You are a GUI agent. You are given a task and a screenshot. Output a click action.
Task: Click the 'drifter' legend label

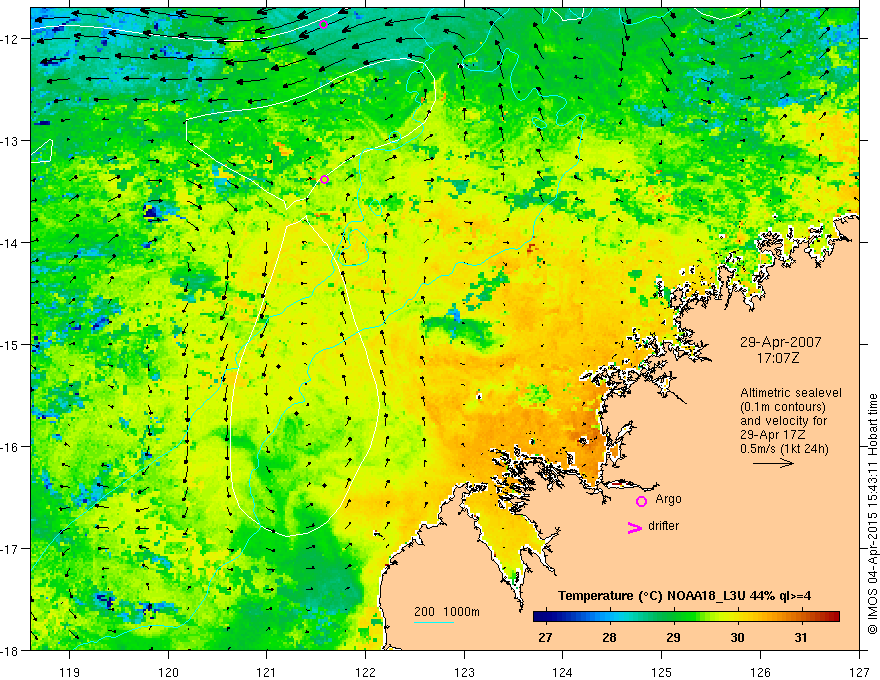pyautogui.click(x=663, y=526)
